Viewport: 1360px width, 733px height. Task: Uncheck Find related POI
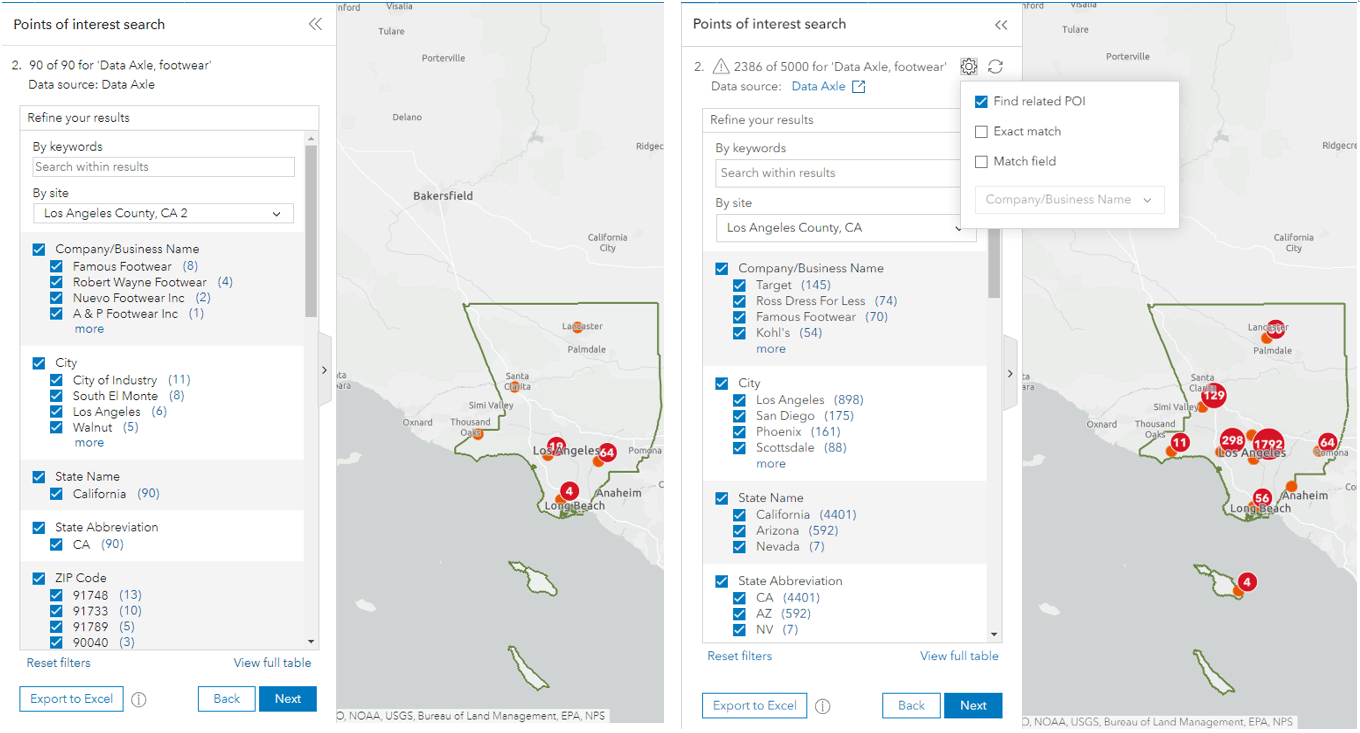981,101
